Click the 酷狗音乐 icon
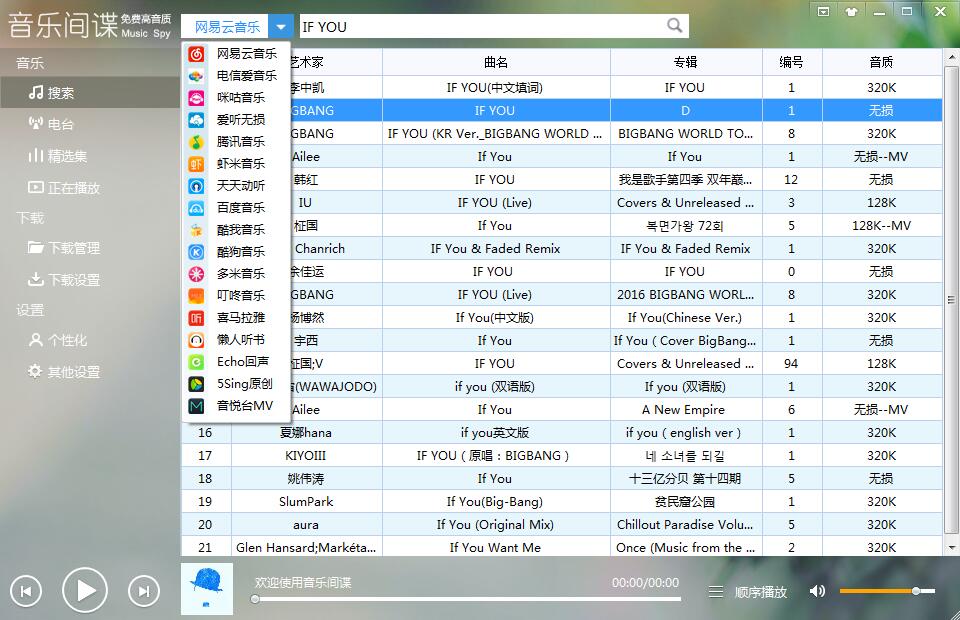The image size is (960, 620). click(196, 252)
